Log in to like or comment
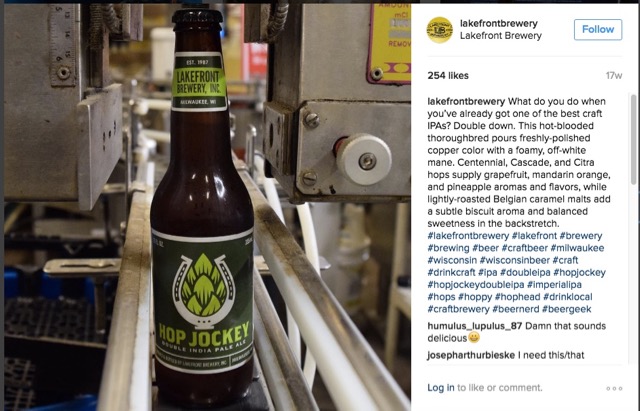640x411 pixels. [x=441, y=387]
